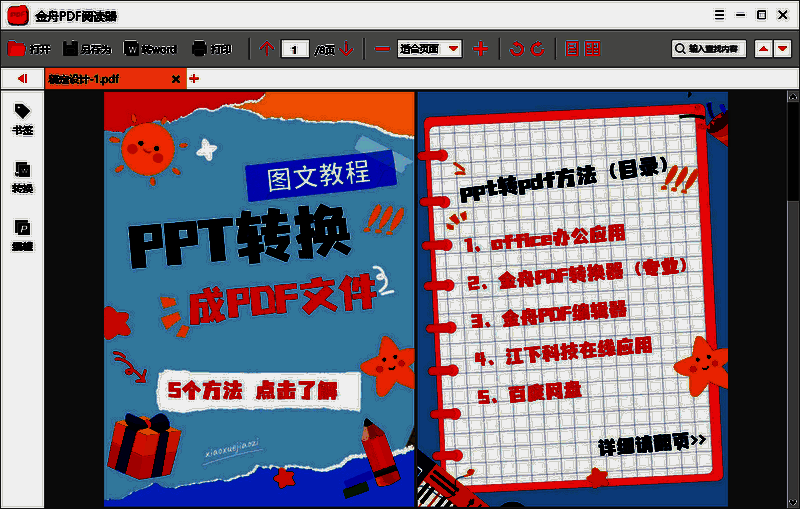The height and width of the screenshot is (509, 800).
Task: Click the '成PDF文件' red title text
Action: (283, 302)
